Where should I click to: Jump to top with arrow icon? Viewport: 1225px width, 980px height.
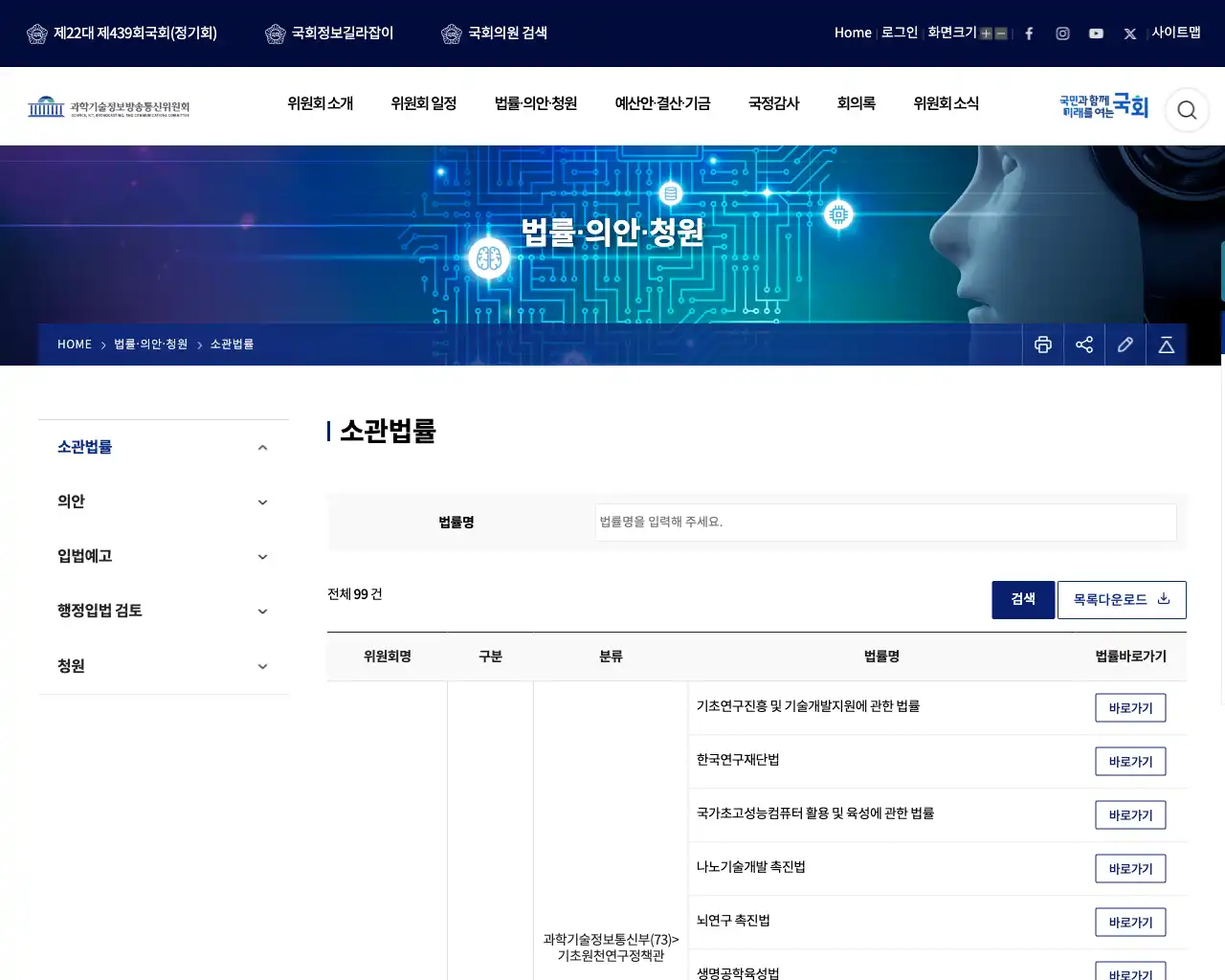(1167, 345)
